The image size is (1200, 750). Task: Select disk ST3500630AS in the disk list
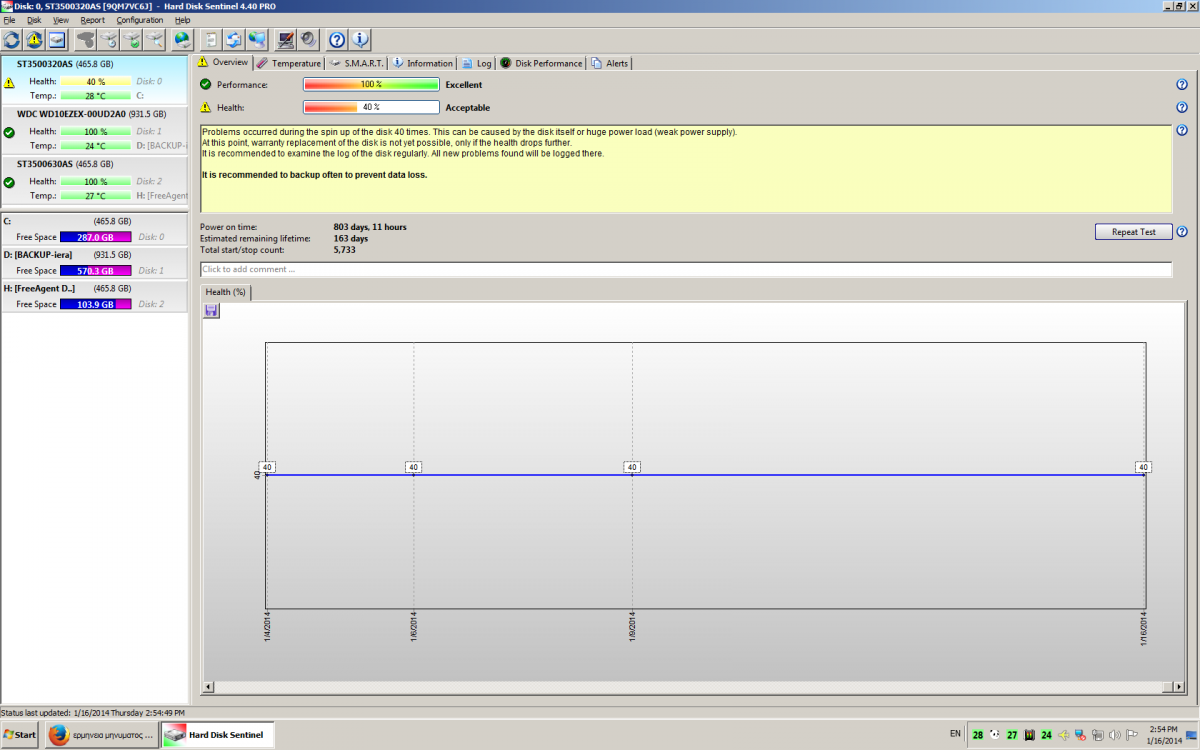pyautogui.click(x=94, y=180)
